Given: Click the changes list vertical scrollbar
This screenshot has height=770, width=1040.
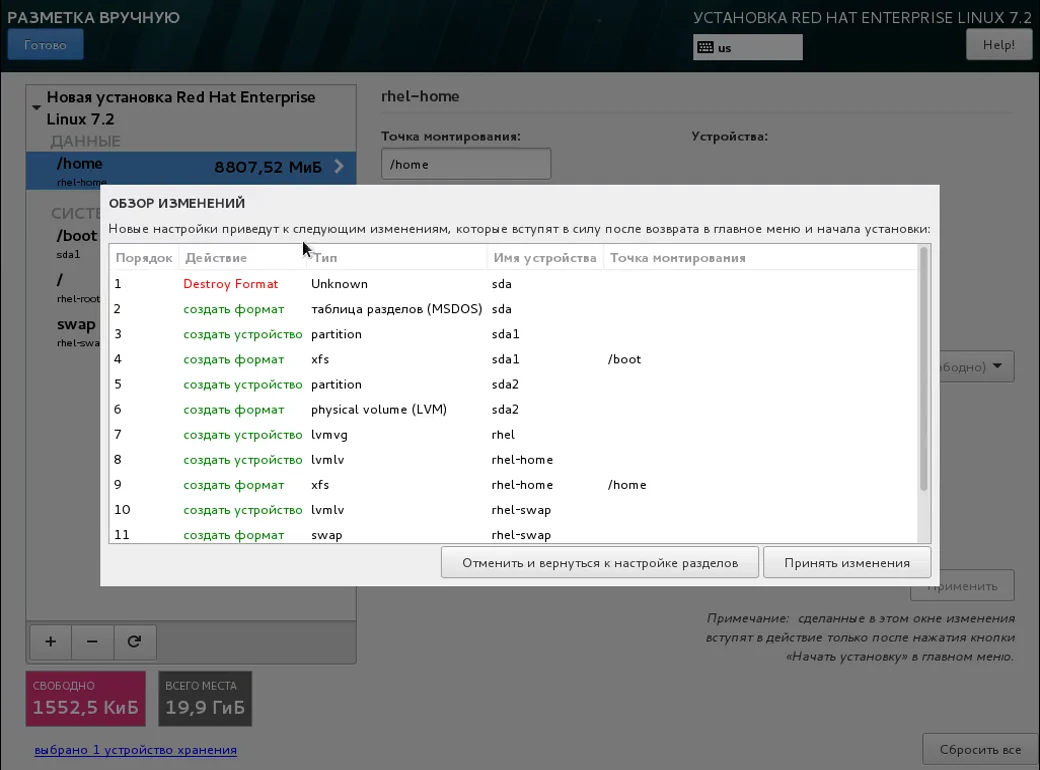Looking at the screenshot, I should [x=923, y=369].
